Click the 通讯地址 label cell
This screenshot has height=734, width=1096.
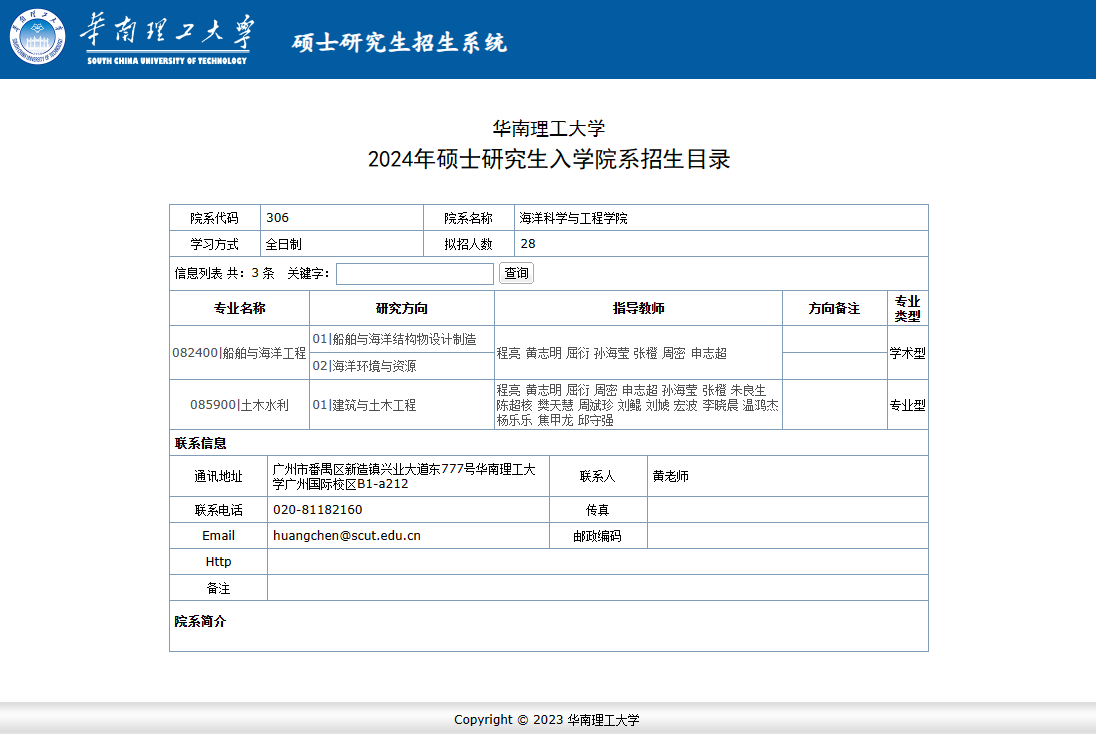coord(218,476)
